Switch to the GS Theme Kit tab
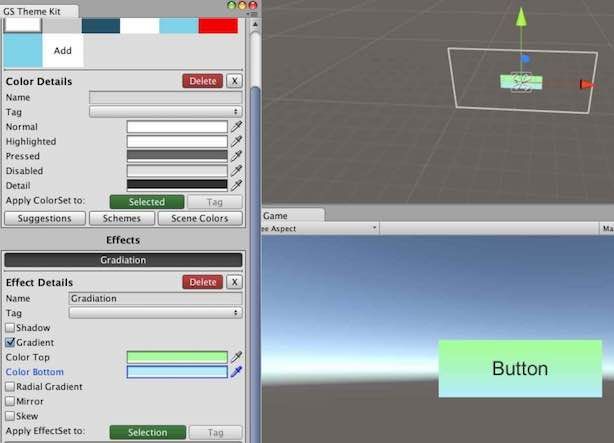 pyautogui.click(x=37, y=11)
